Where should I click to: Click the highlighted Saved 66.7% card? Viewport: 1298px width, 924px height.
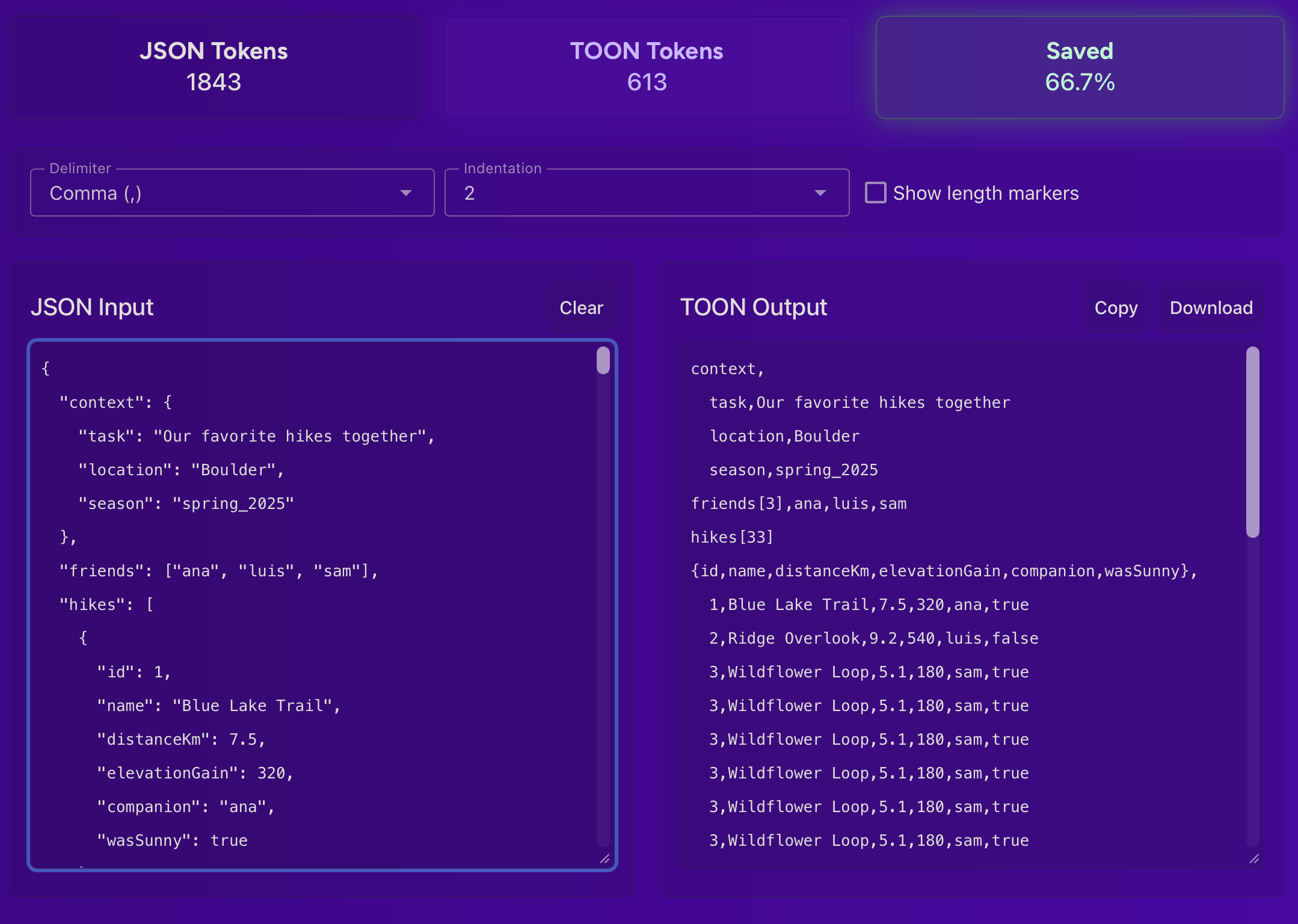pos(1080,67)
